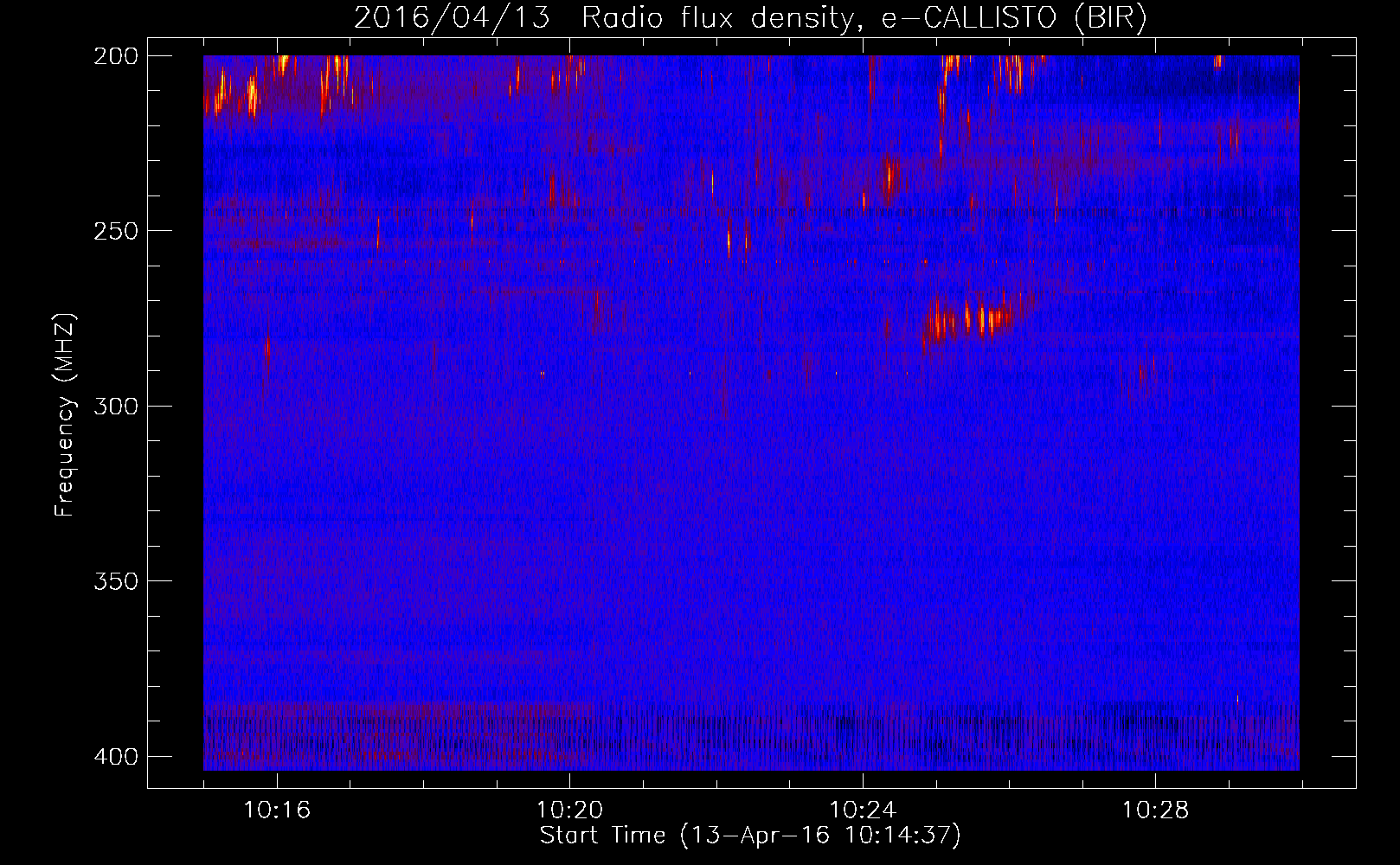Image resolution: width=1400 pixels, height=865 pixels.
Task: Click the 10:16 time tick label
Action: pyautogui.click(x=277, y=811)
